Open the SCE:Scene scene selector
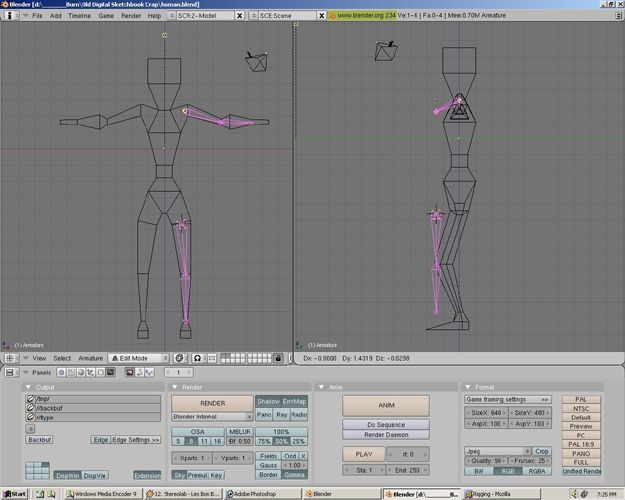This screenshot has width=625, height=500. pyautogui.click(x=253, y=16)
